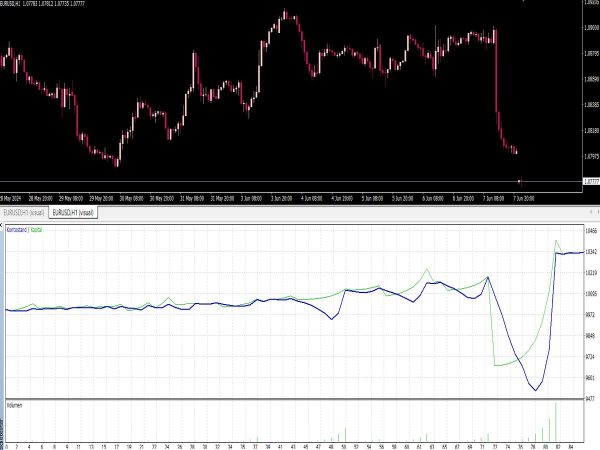
Task: Close the tester graph panel
Action: point(1,225)
